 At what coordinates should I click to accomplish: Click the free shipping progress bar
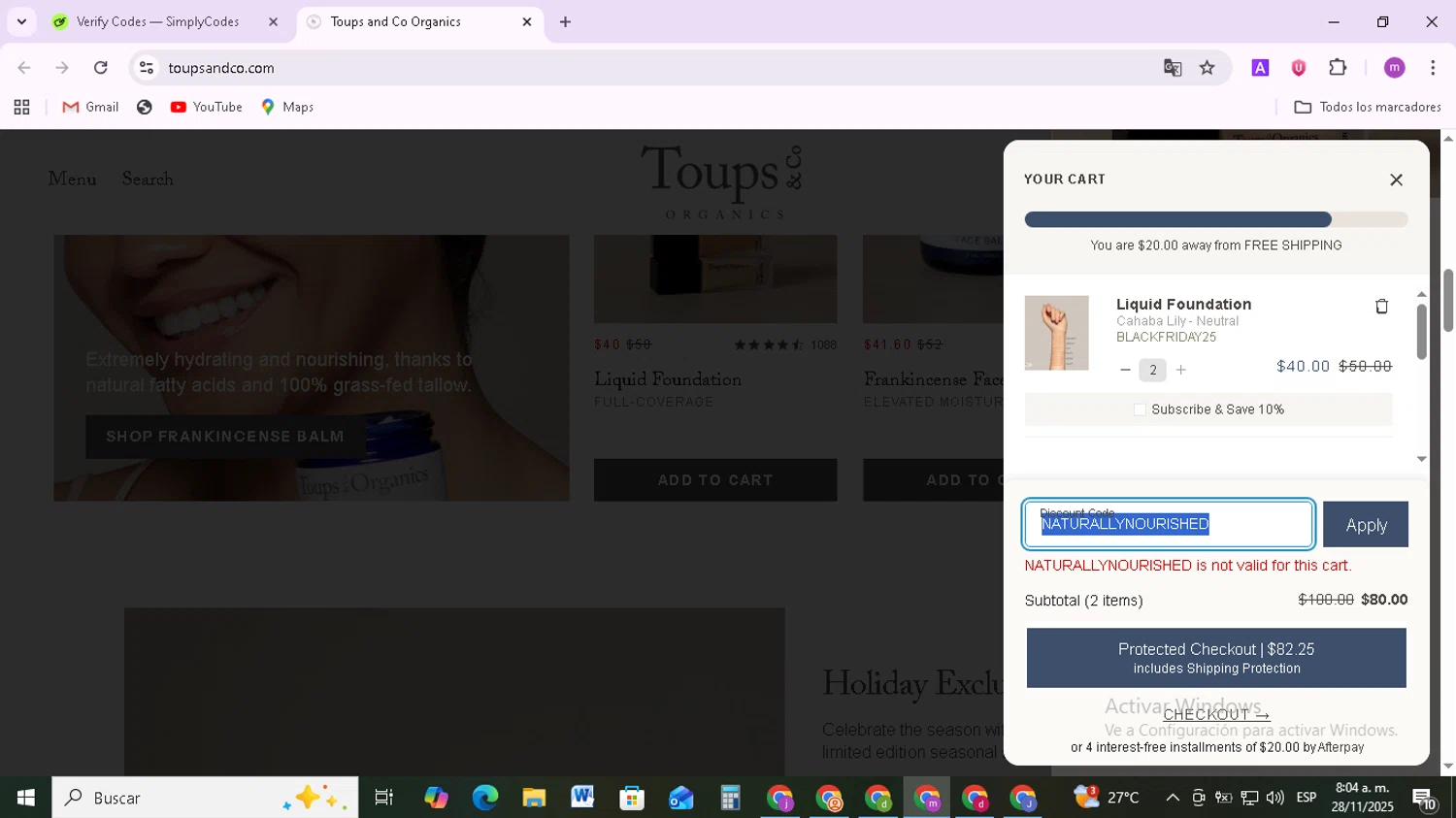coord(1216,219)
